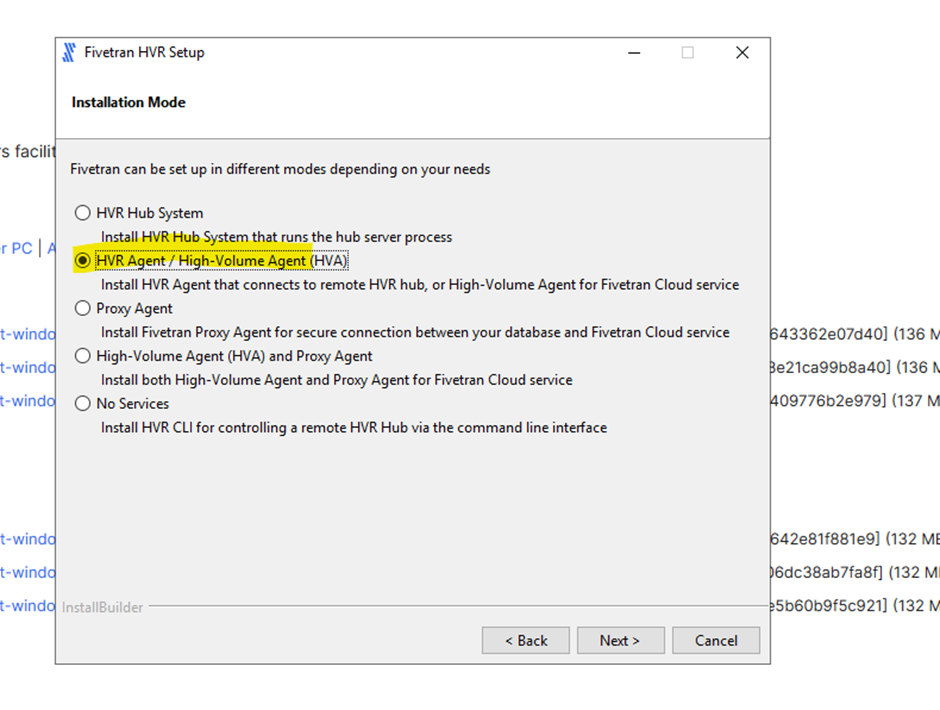This screenshot has height=710, width=940.
Task: Minimize the Fivetran HVR Setup window
Action: point(634,53)
